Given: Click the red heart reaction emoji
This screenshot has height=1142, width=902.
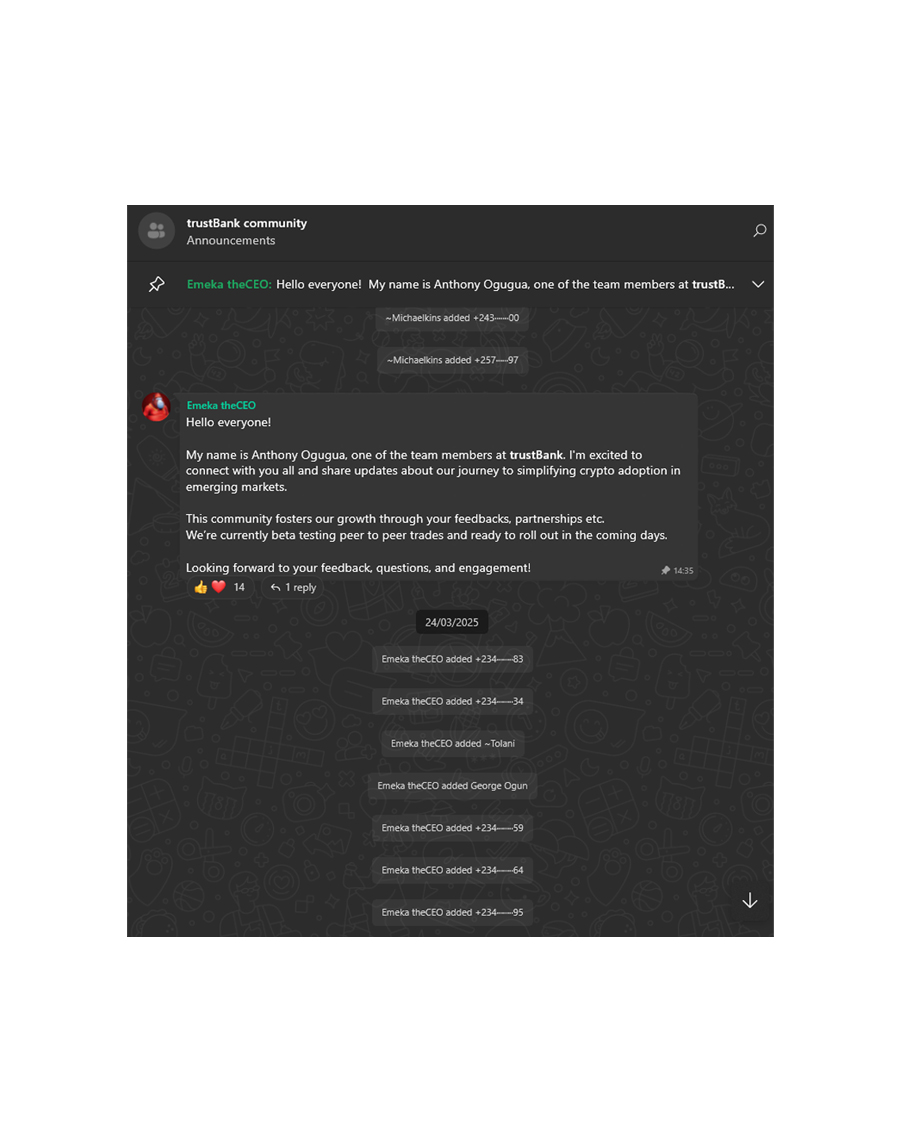Looking at the screenshot, I should coord(219,587).
